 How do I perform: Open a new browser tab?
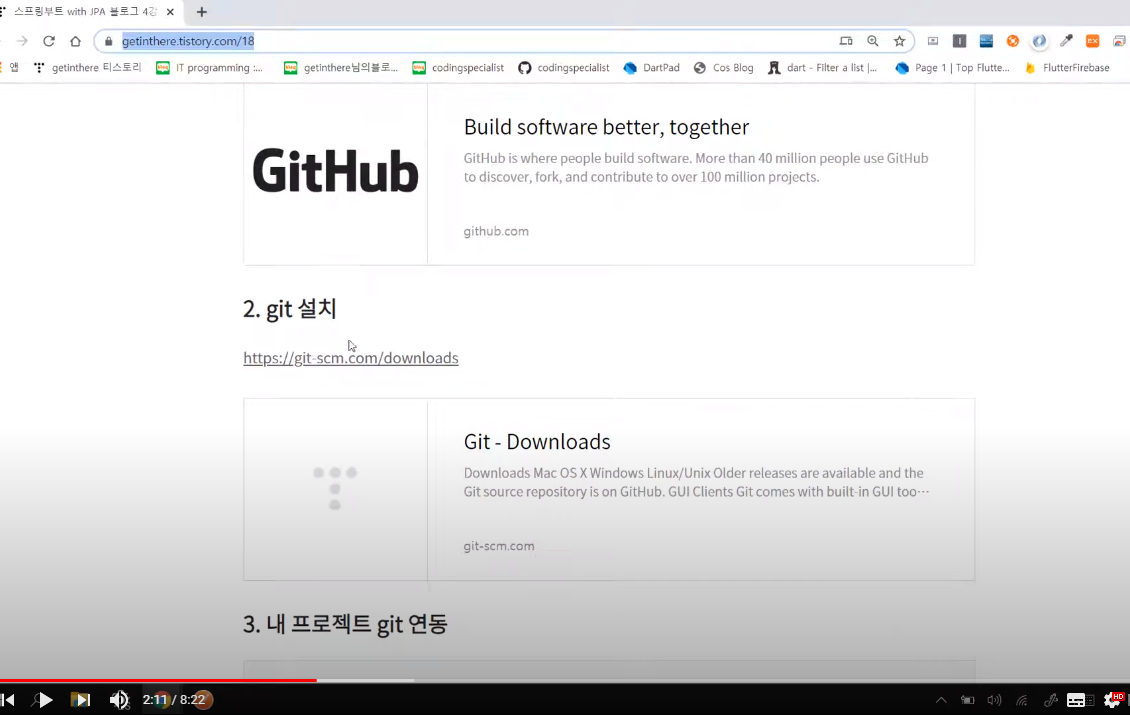202,12
